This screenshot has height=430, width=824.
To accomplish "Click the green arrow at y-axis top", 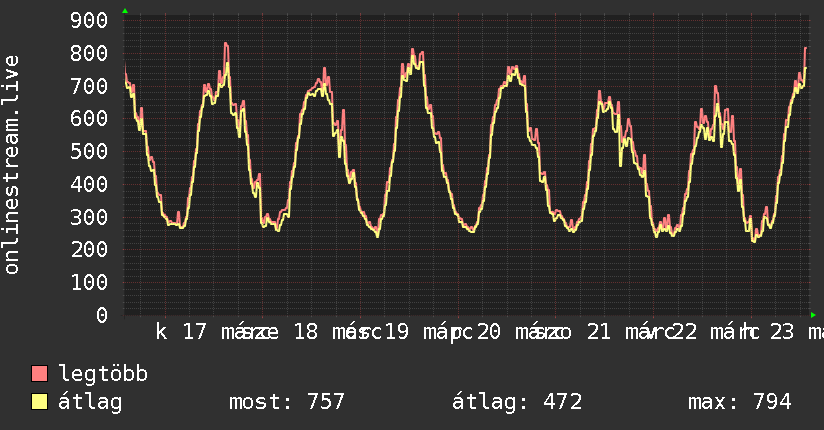I will pos(125,11).
